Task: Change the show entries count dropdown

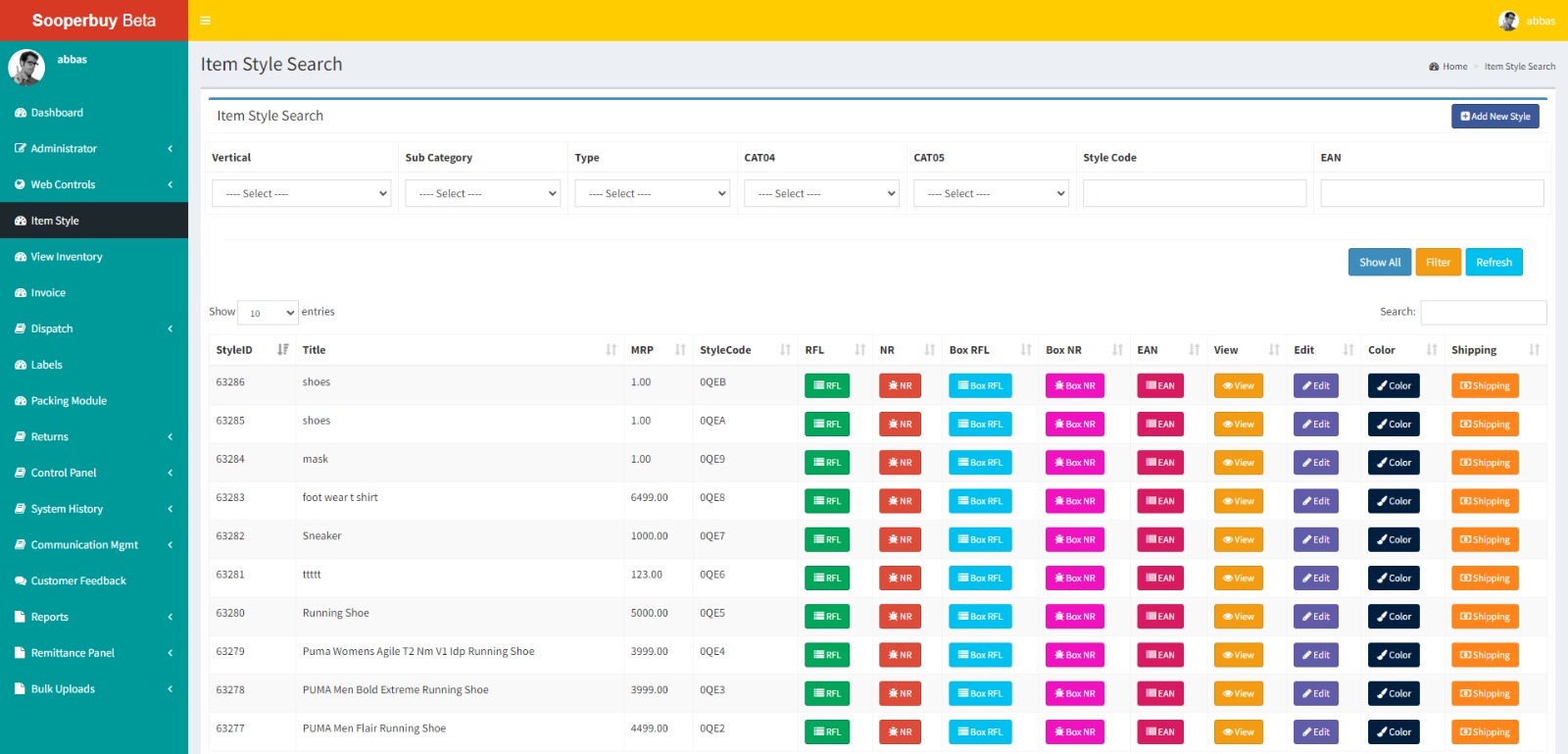Action: [268, 313]
